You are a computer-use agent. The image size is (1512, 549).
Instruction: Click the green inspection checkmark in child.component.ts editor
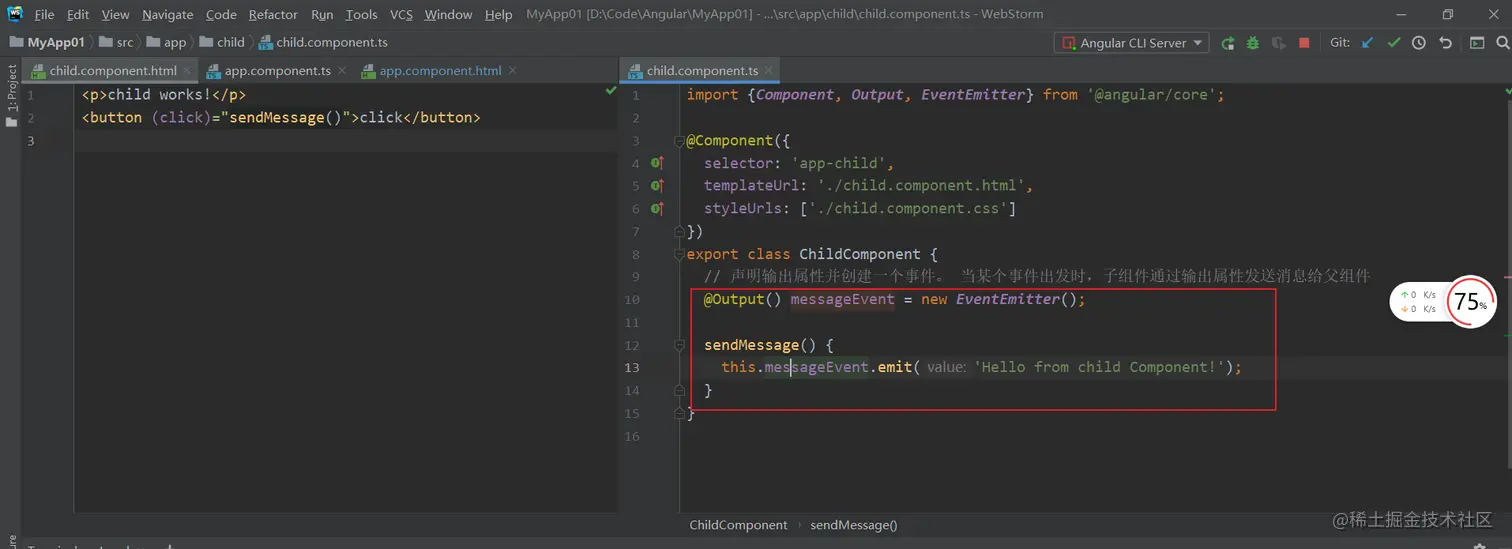click(1506, 91)
